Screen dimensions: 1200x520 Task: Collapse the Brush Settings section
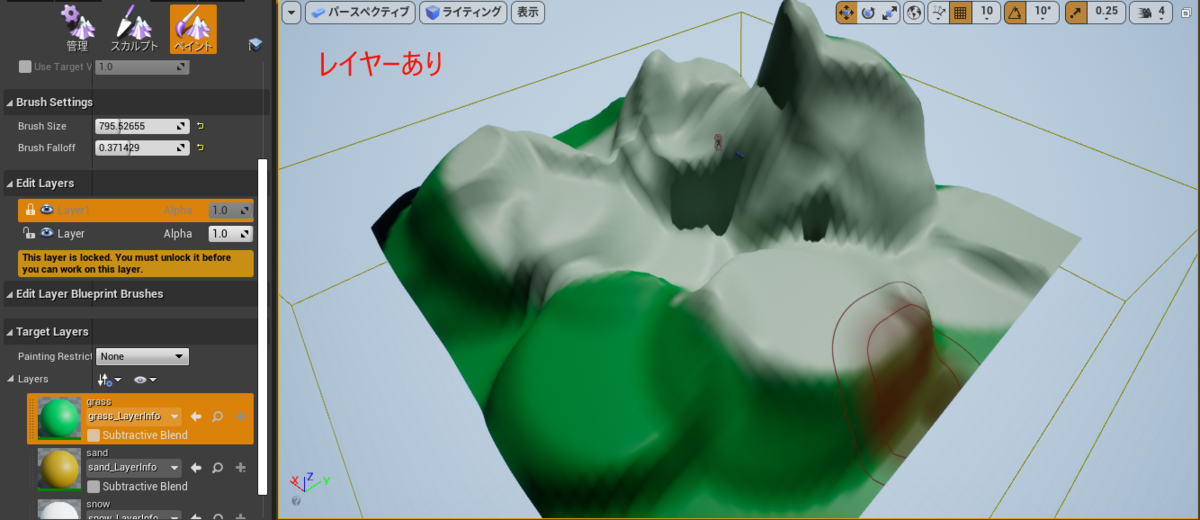click(10, 102)
